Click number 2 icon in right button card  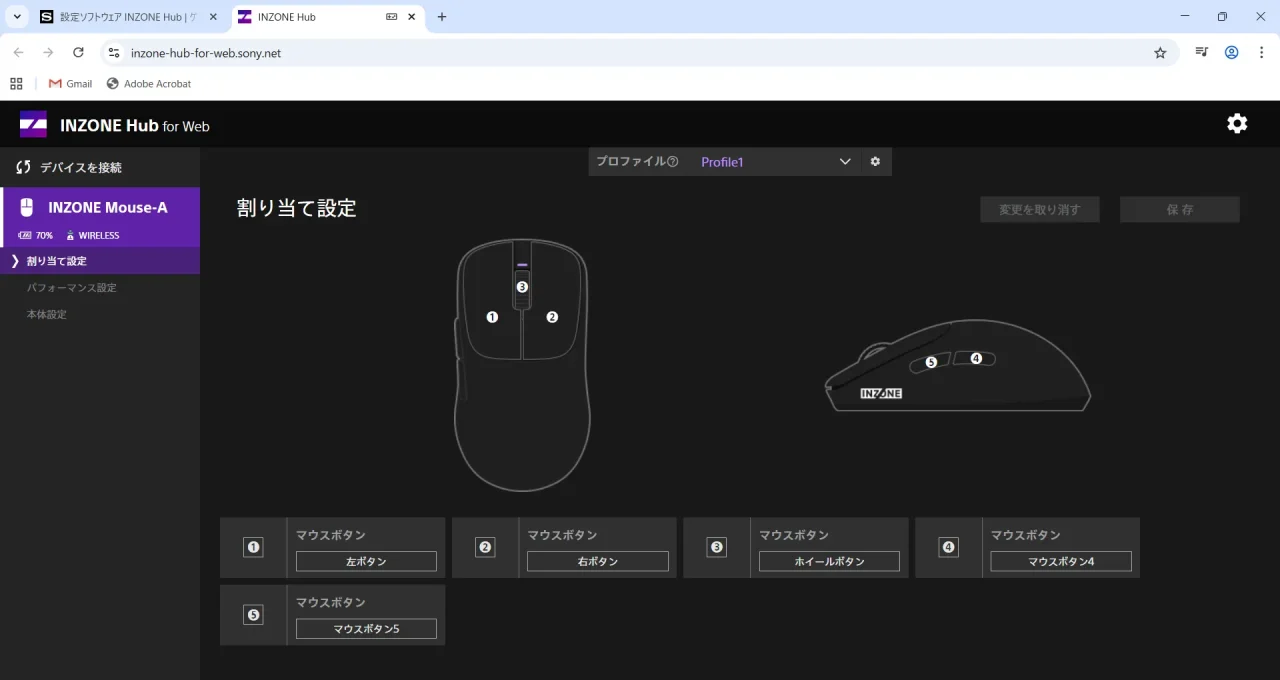(485, 547)
